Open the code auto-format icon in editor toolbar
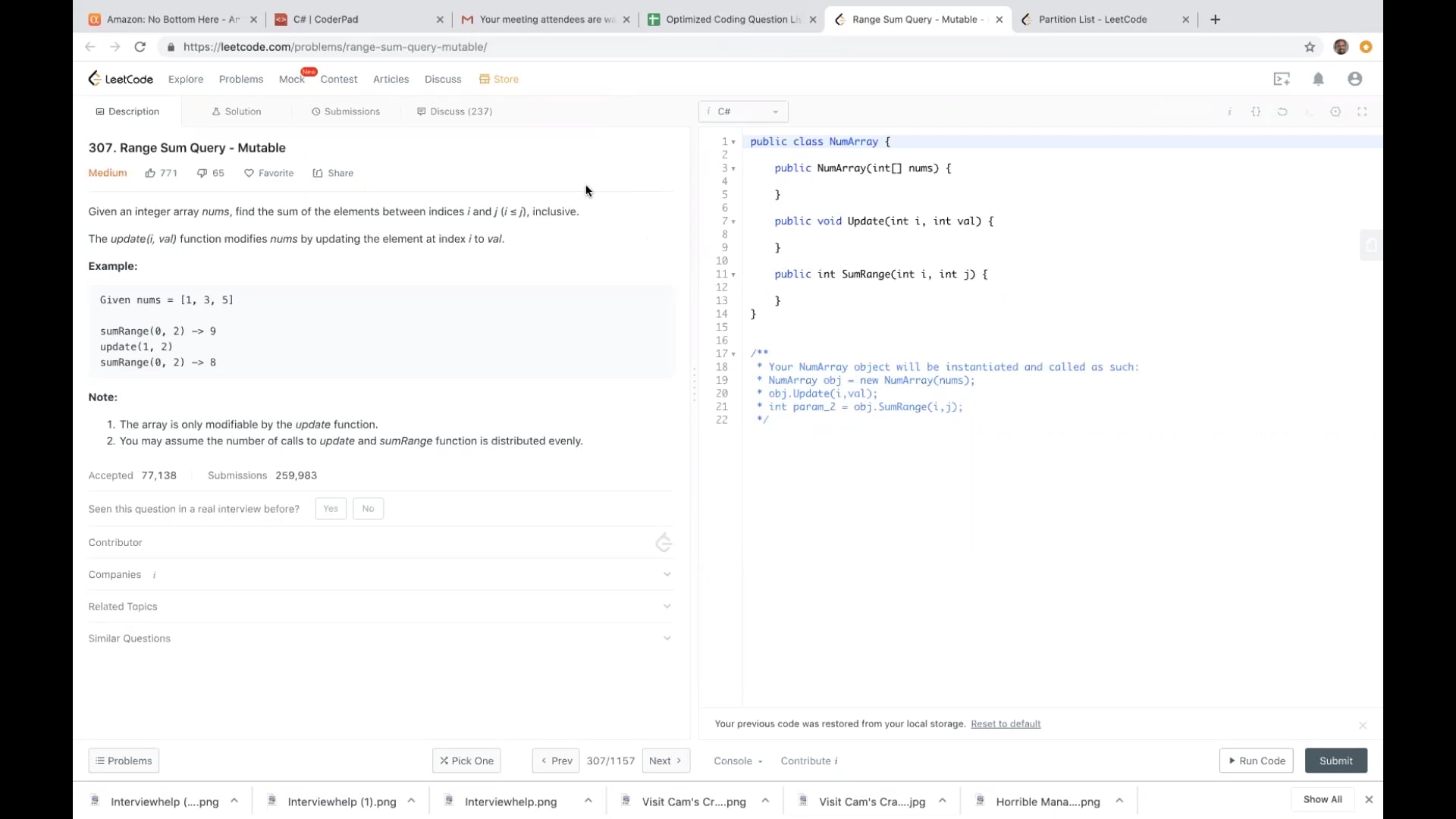 tap(1256, 111)
